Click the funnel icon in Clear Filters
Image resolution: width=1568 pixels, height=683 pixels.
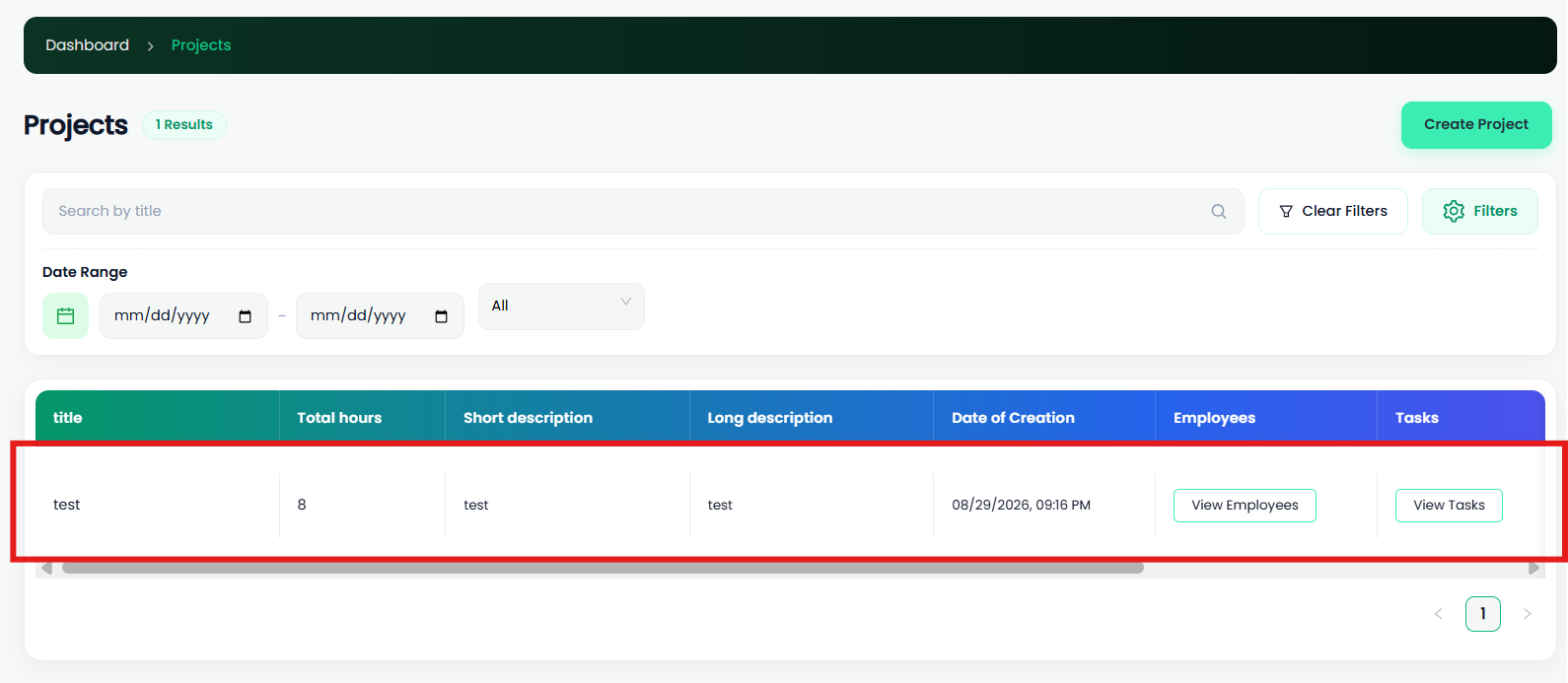[x=1286, y=212]
